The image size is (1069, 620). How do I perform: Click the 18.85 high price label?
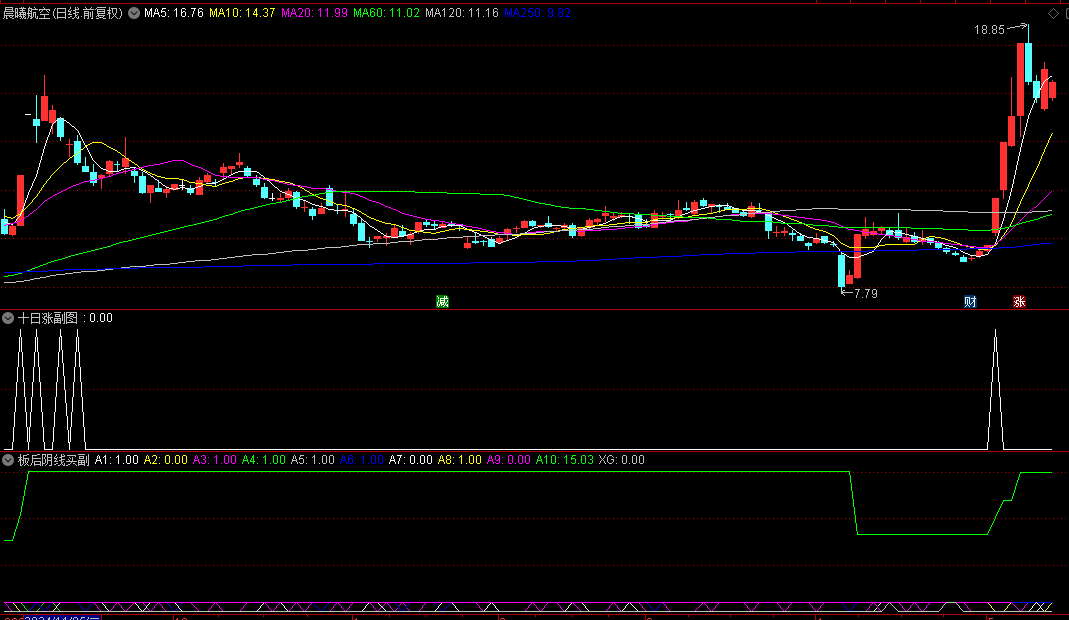989,30
